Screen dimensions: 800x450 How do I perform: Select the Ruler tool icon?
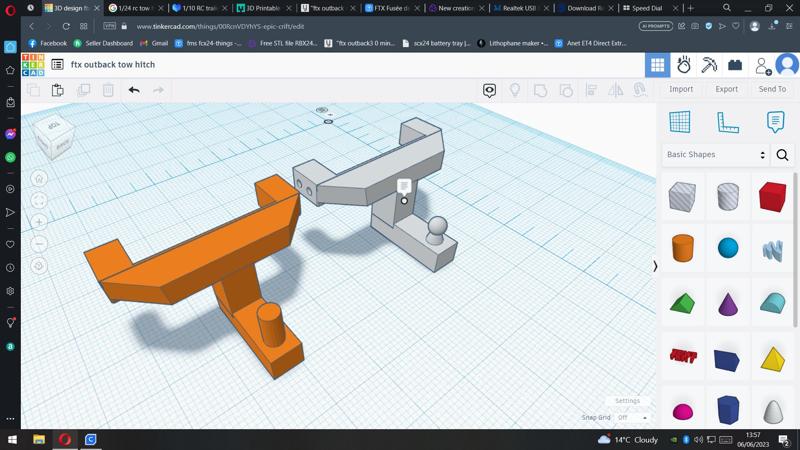(x=728, y=122)
